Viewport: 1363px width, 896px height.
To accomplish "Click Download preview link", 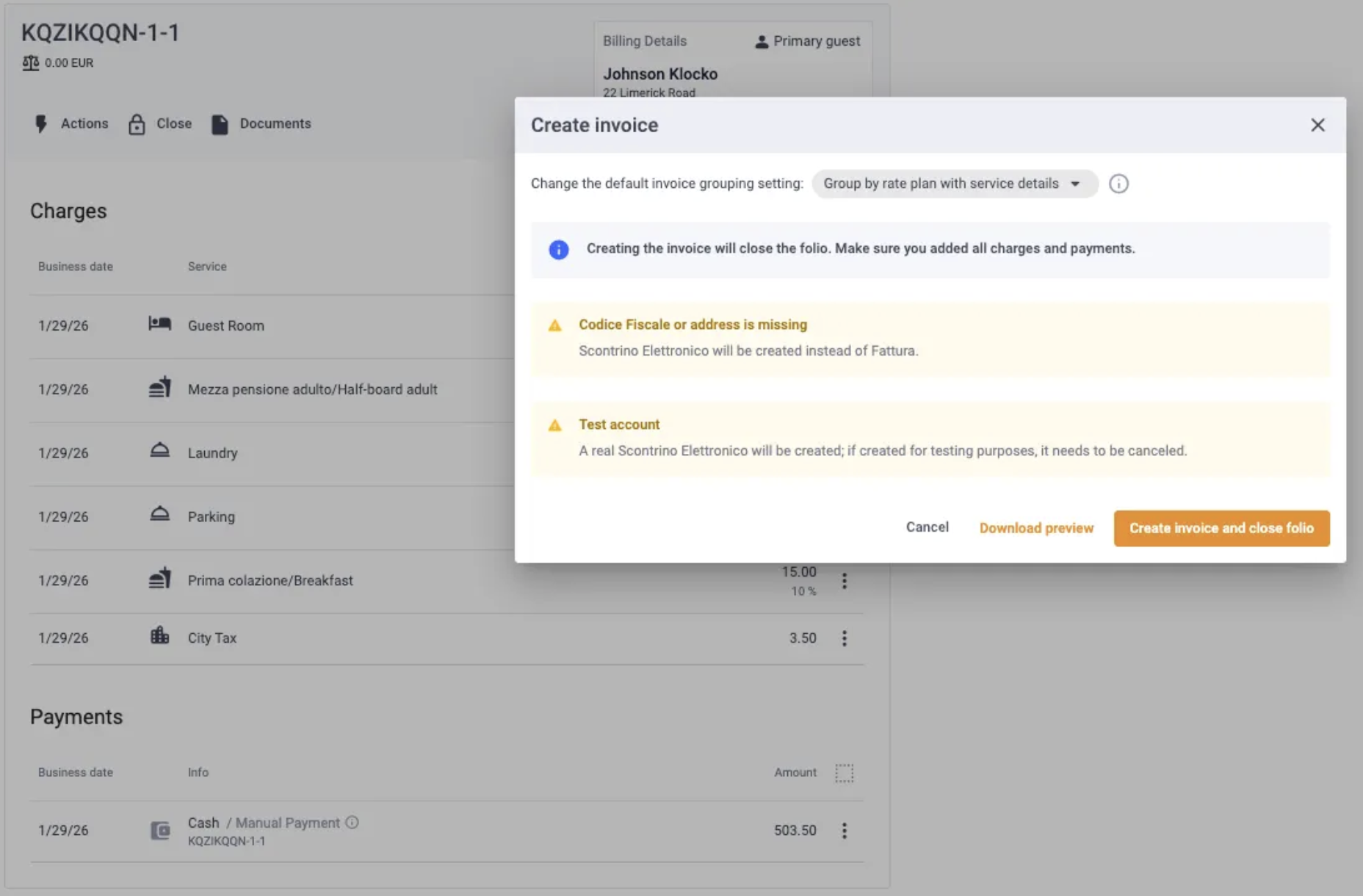I will [1036, 528].
